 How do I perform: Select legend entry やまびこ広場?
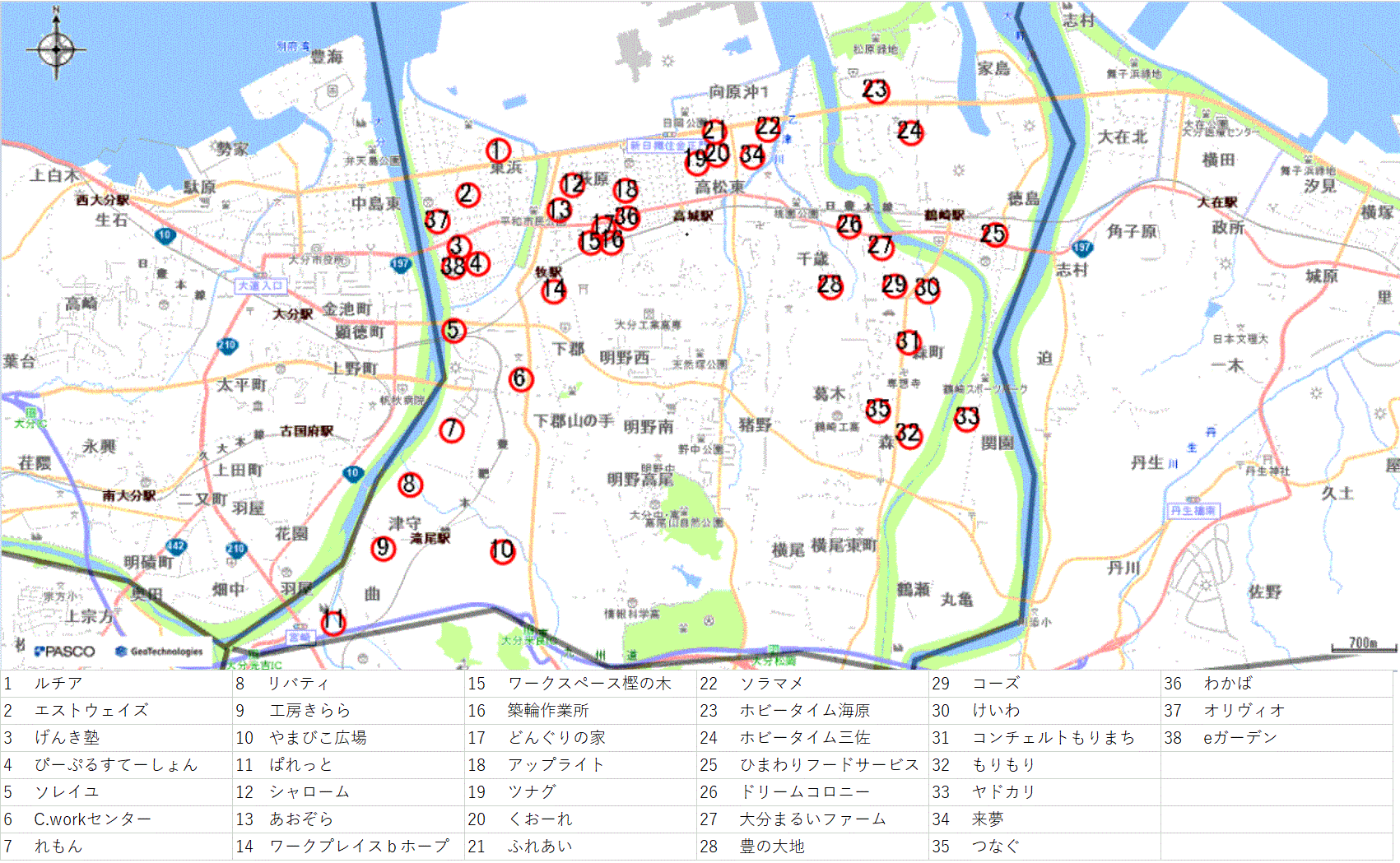tap(318, 737)
